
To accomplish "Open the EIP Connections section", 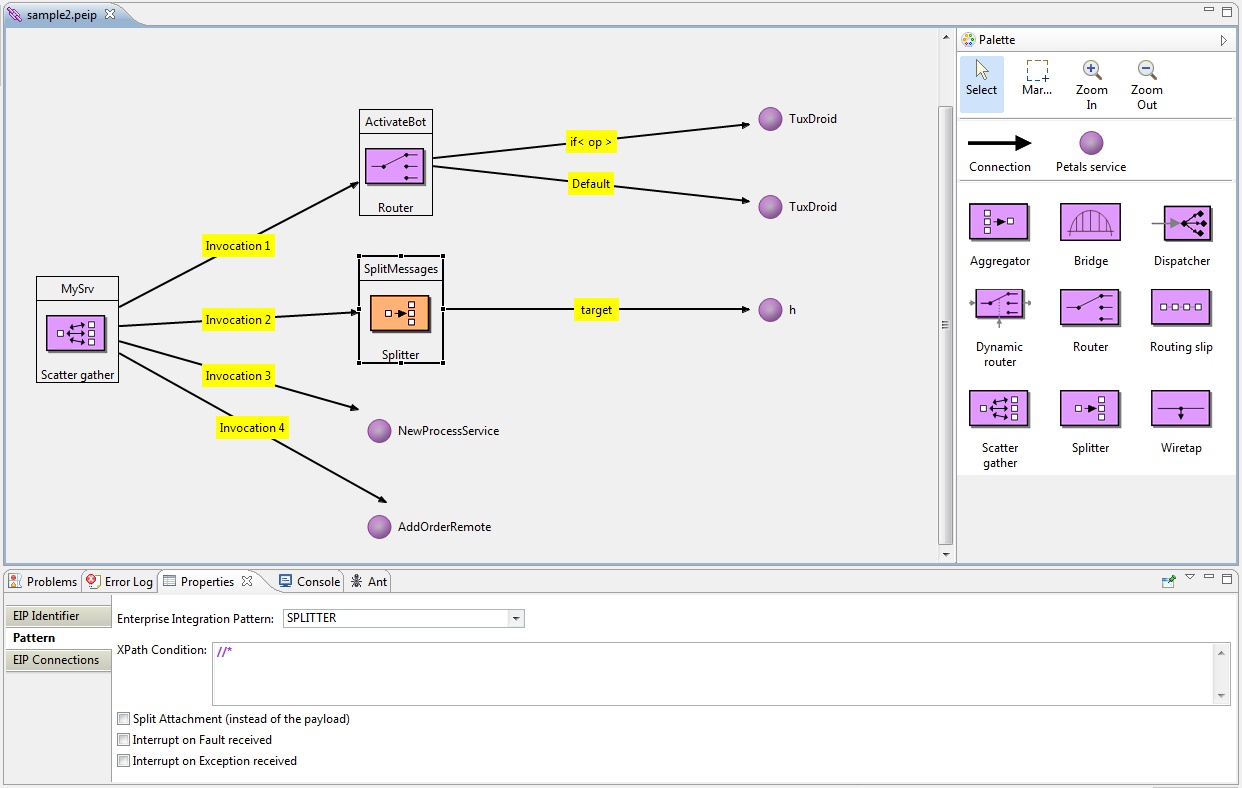I will click(56, 660).
